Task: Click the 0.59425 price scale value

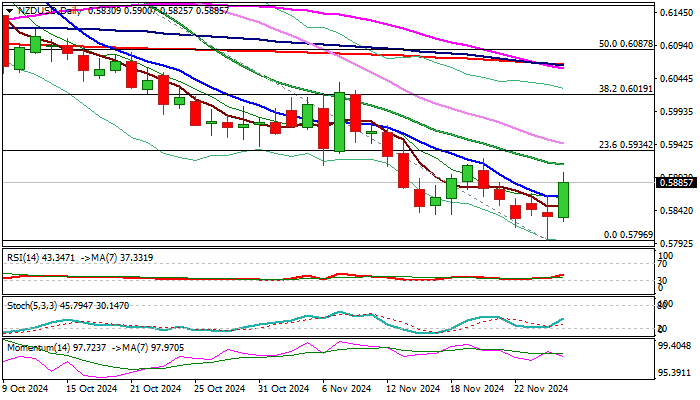Action: [676, 144]
